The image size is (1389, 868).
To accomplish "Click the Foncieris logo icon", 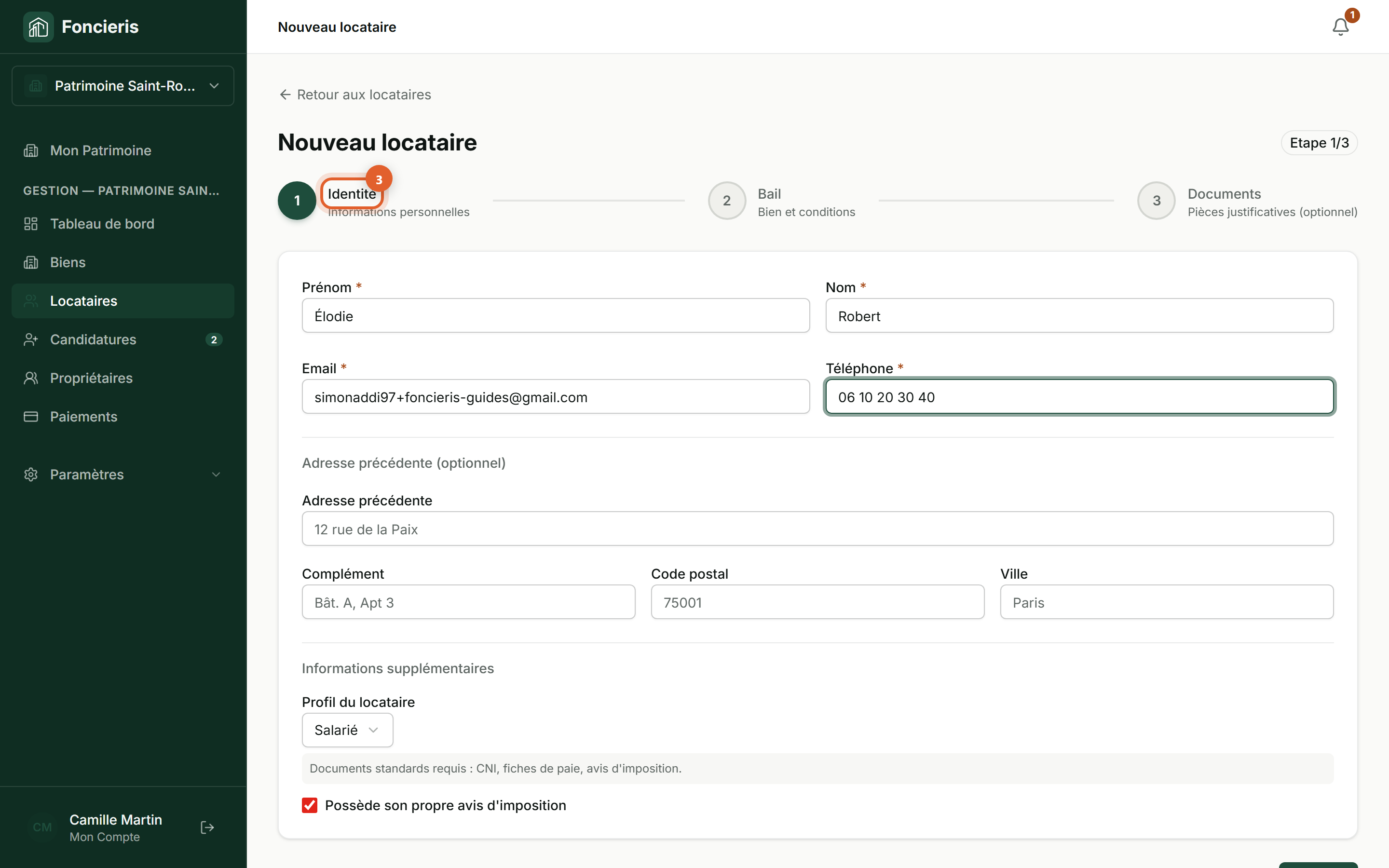I will pos(38,27).
